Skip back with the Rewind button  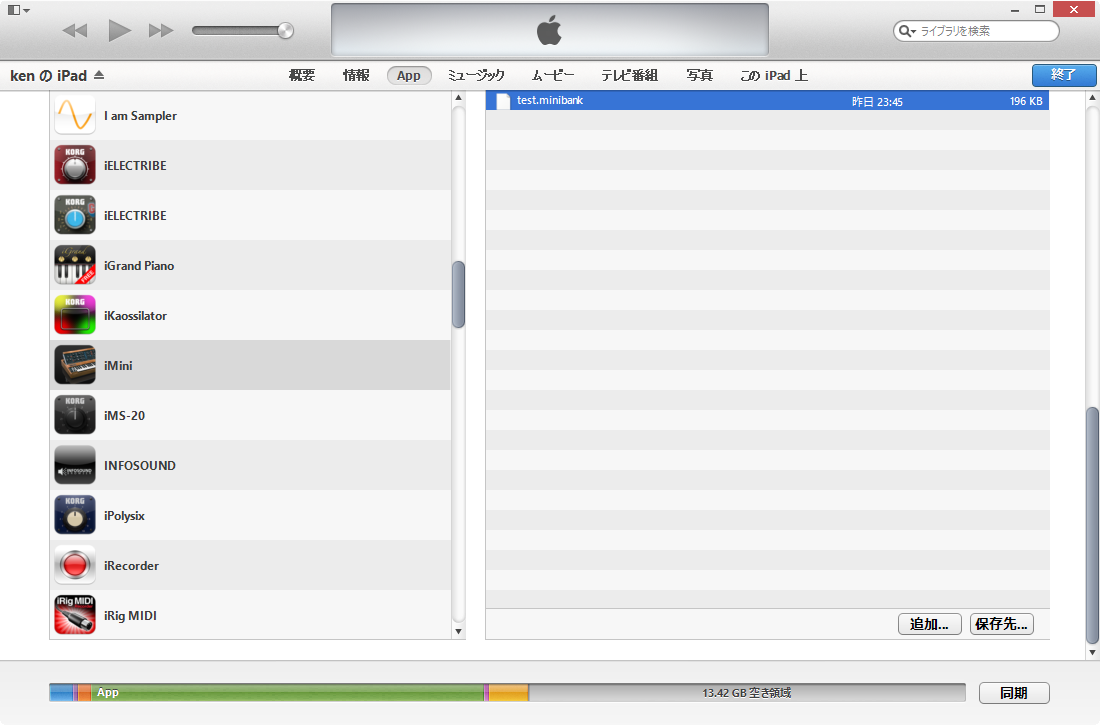75,30
